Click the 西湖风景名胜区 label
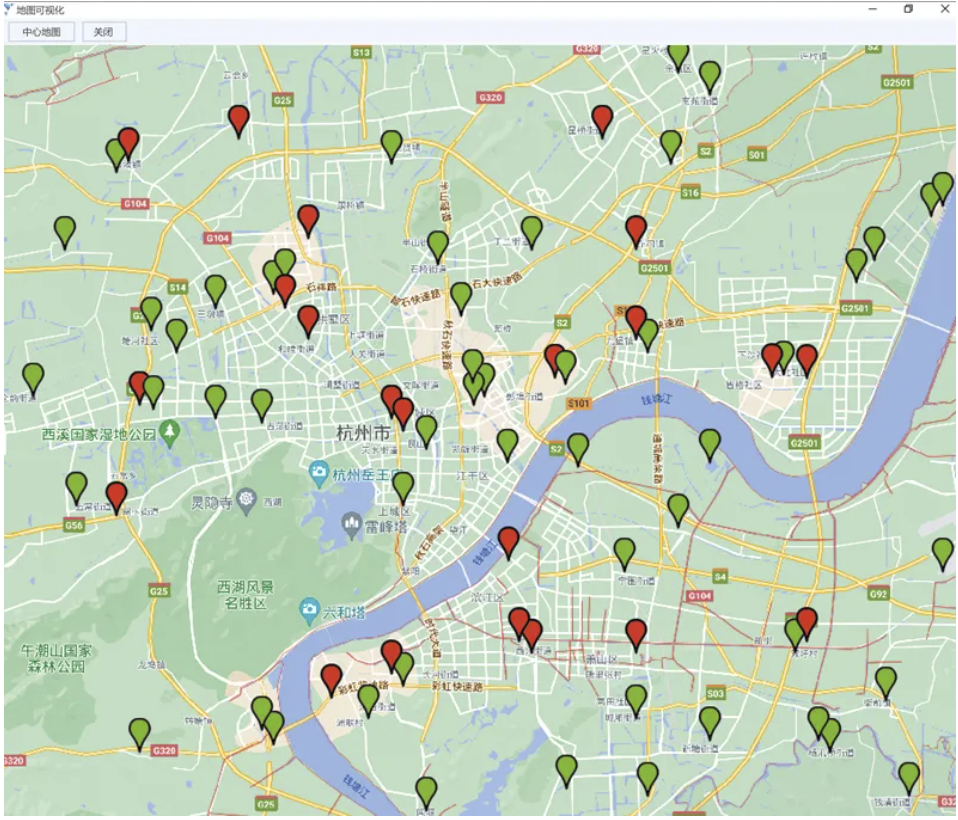This screenshot has height=820, width=958. coord(246,595)
